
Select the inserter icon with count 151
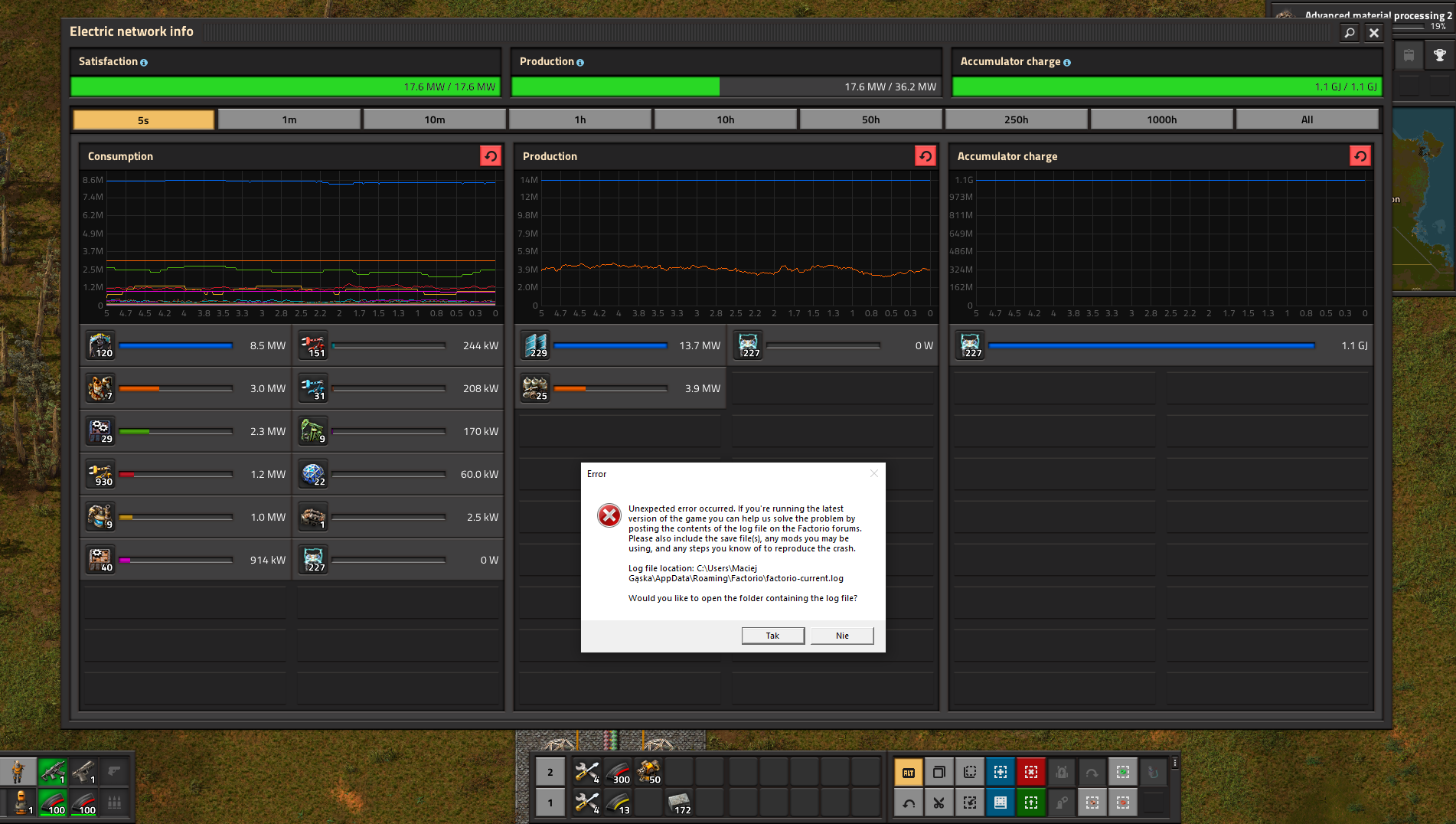(x=313, y=345)
